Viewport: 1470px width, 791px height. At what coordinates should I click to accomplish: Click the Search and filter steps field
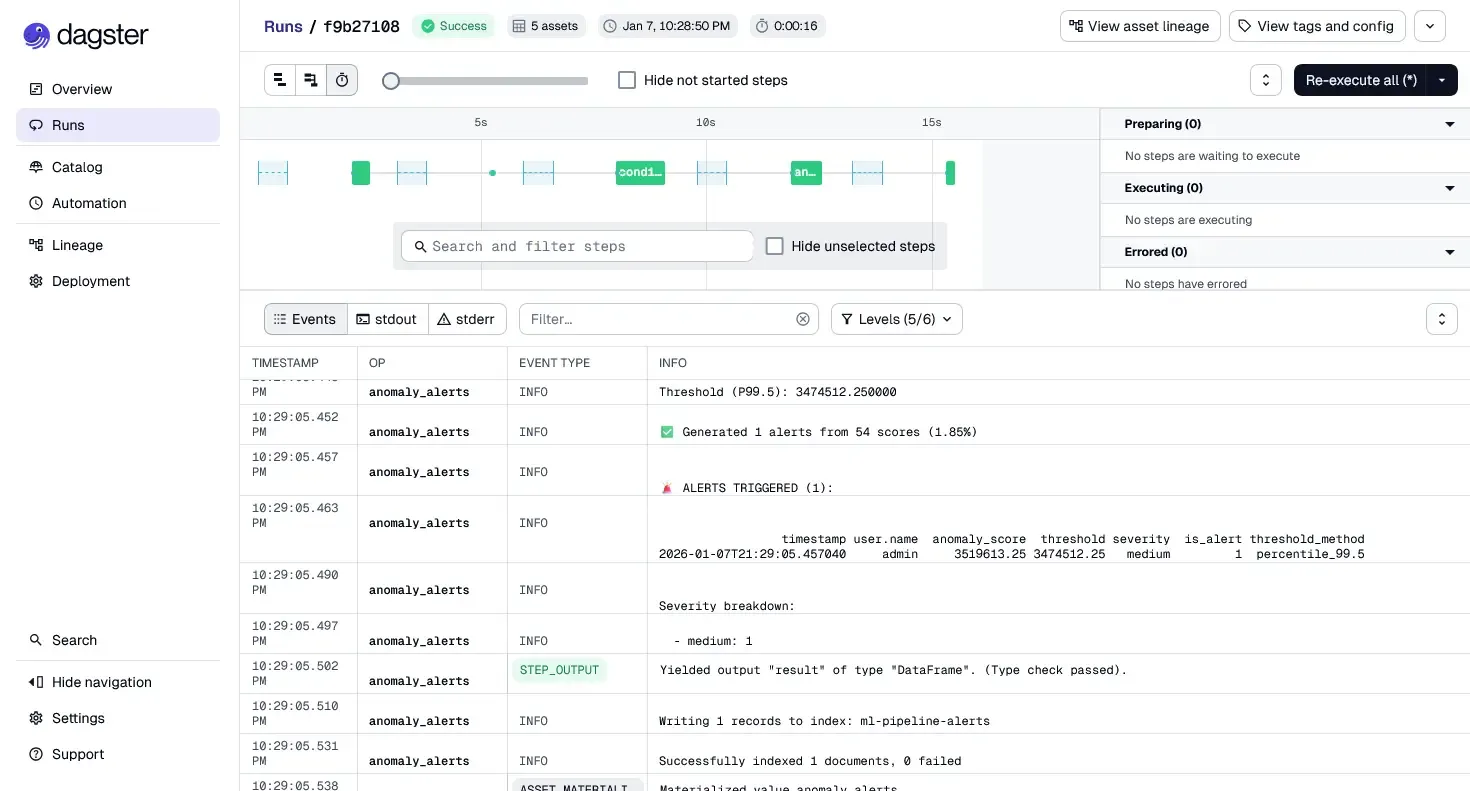pyautogui.click(x=577, y=246)
